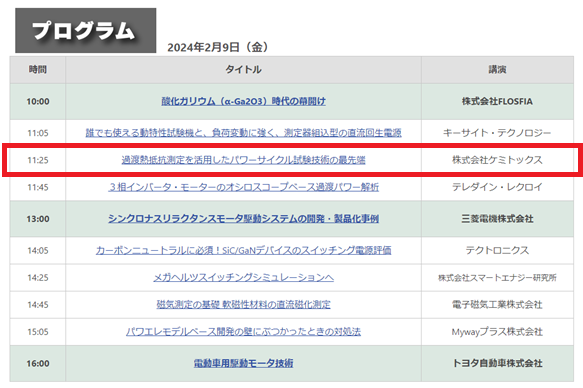Click the トヨタ自動車株式会社 speaker cell
The height and width of the screenshot is (388, 583).
point(497,363)
